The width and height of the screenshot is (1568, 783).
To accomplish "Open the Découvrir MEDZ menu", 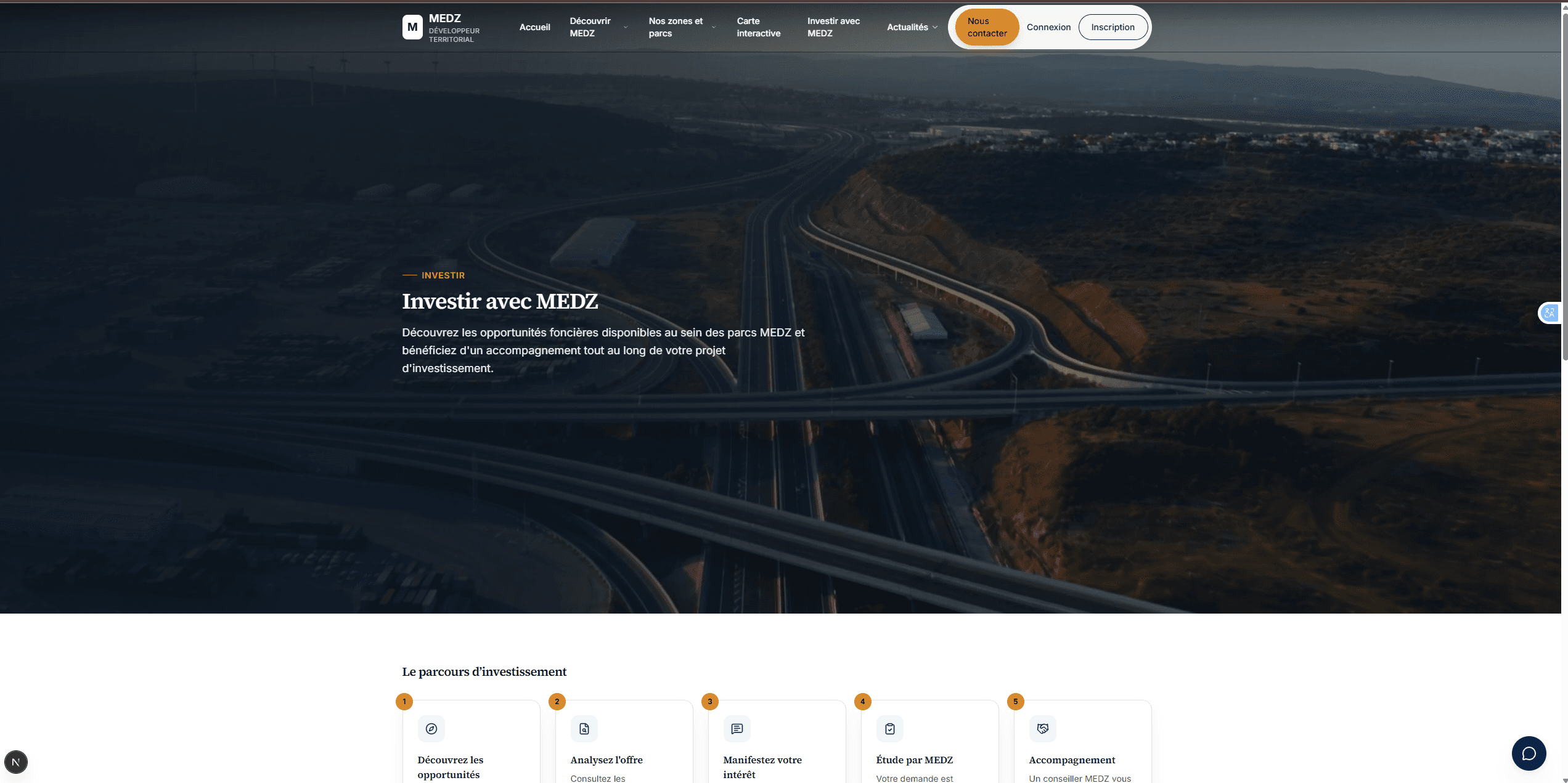I will [590, 27].
